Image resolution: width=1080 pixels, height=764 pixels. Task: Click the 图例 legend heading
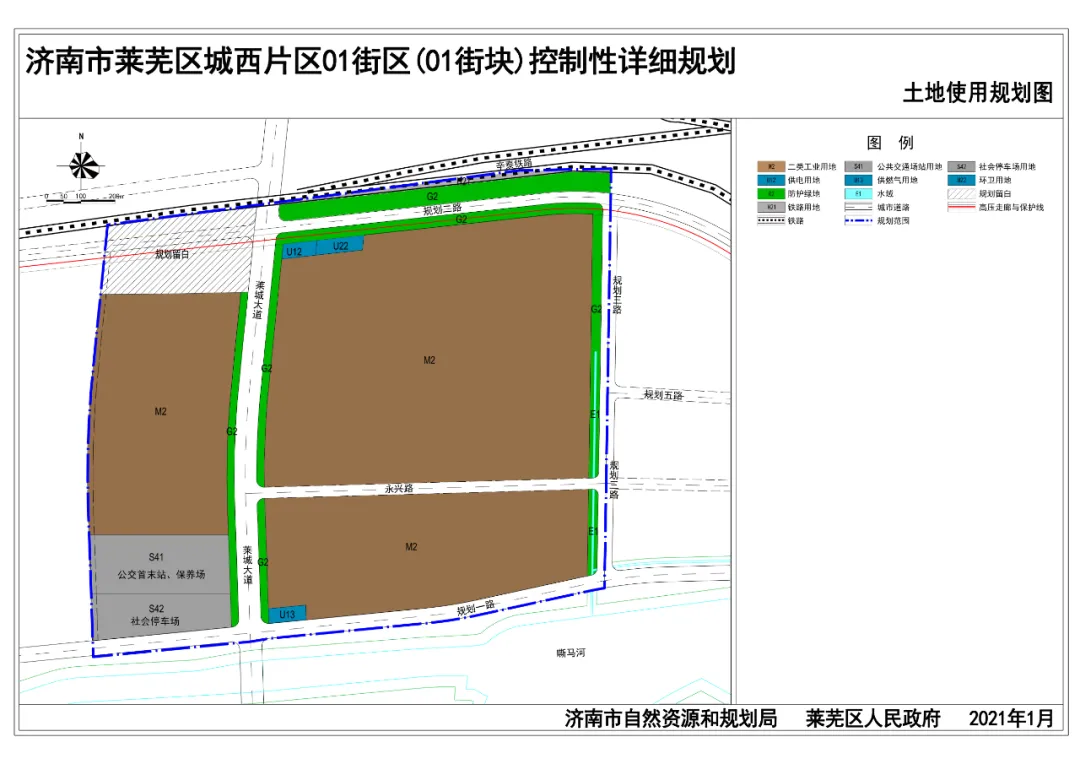tap(890, 143)
